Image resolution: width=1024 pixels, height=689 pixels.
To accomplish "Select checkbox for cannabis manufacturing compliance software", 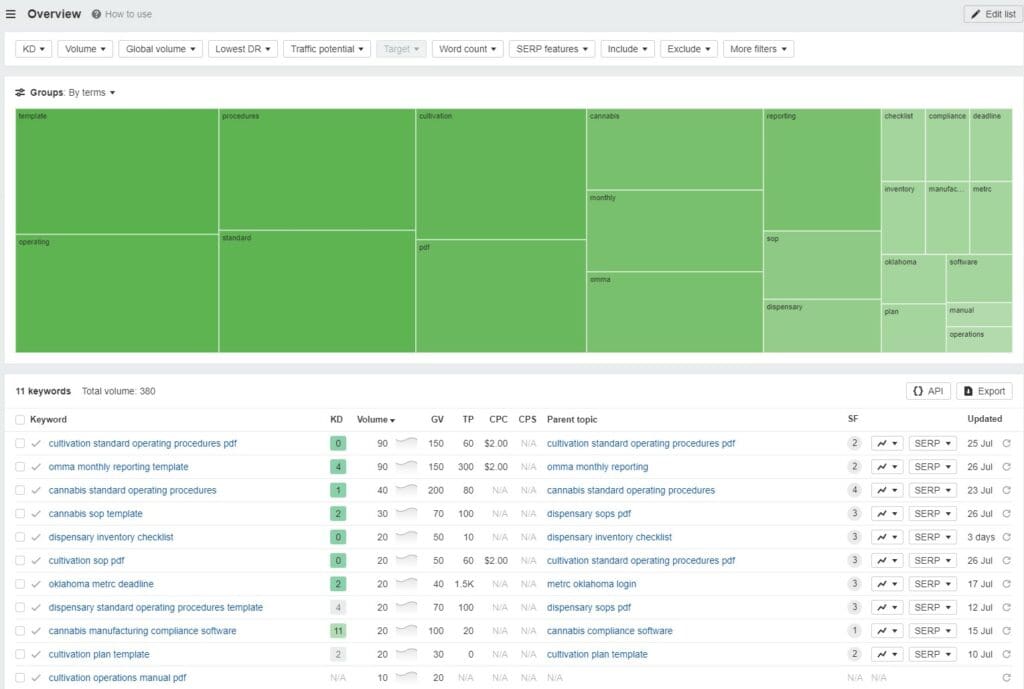I will [20, 630].
